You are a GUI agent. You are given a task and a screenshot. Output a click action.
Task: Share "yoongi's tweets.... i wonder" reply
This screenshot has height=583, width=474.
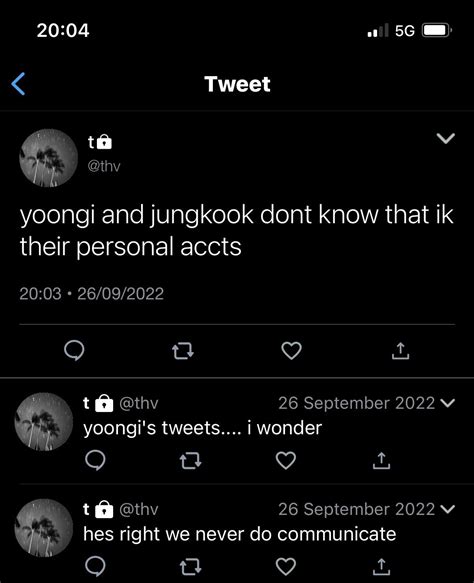[x=381, y=460]
